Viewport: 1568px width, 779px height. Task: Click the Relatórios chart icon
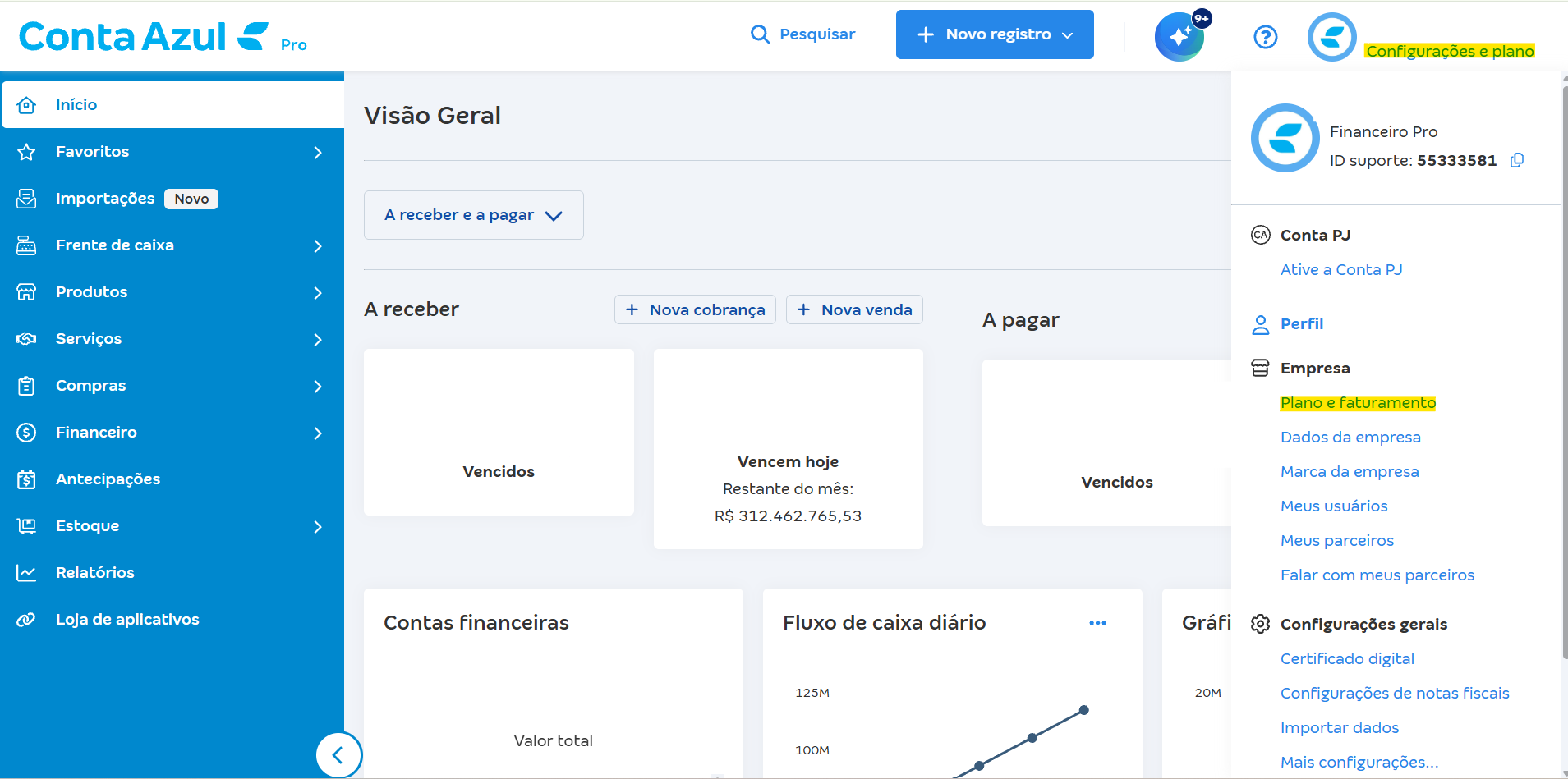(26, 573)
